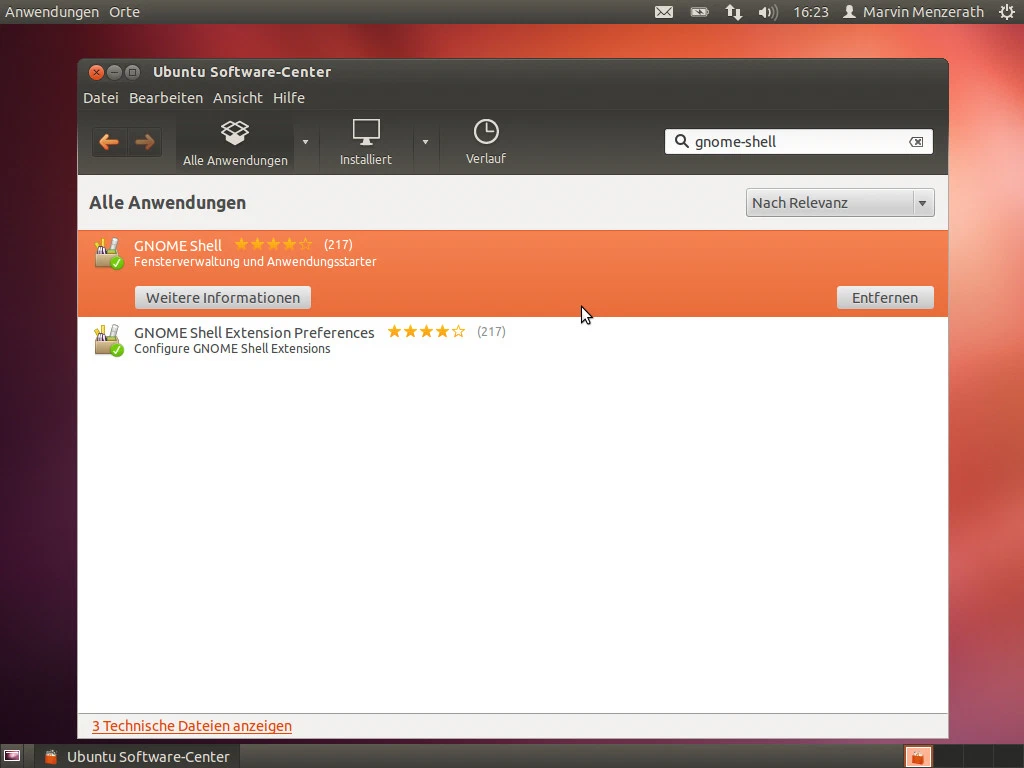Open the 3 Technische Dateien anzeigen link
1024x768 pixels.
(192, 726)
